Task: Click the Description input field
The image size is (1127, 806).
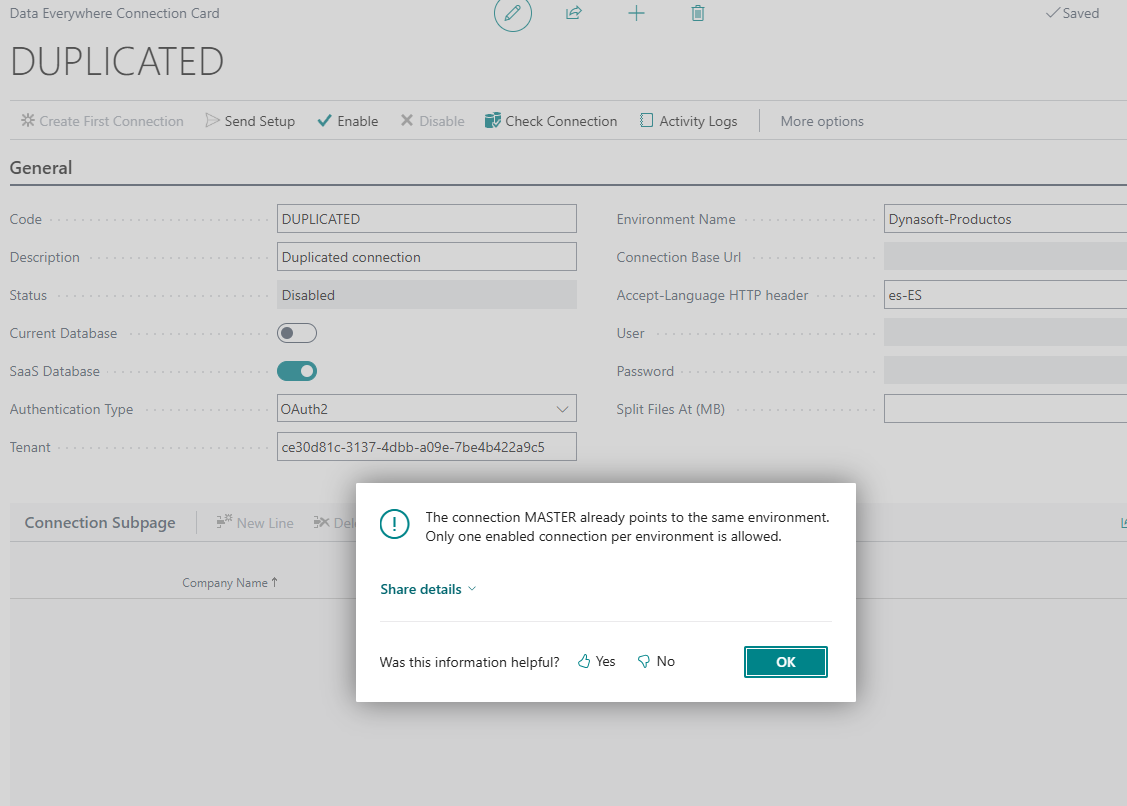Action: (427, 257)
